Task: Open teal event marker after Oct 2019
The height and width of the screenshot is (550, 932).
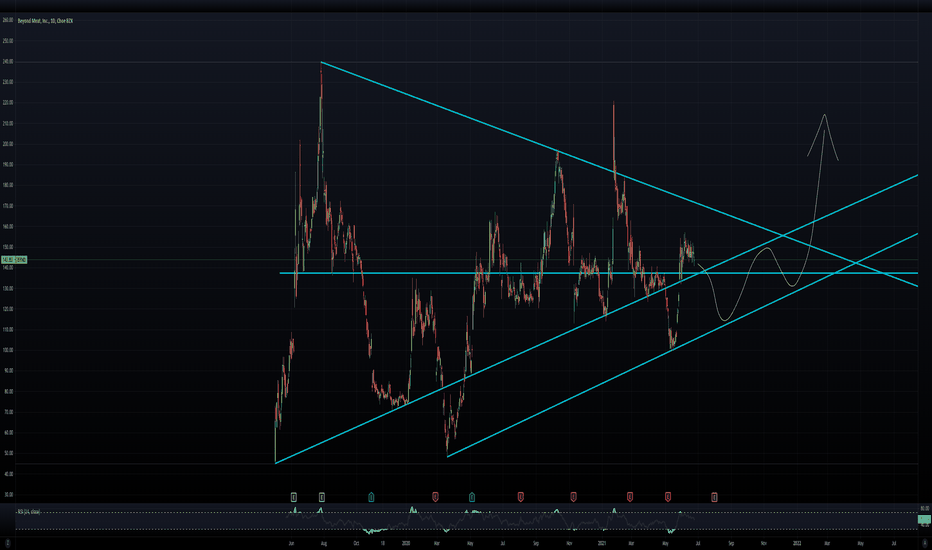Action: tap(371, 497)
